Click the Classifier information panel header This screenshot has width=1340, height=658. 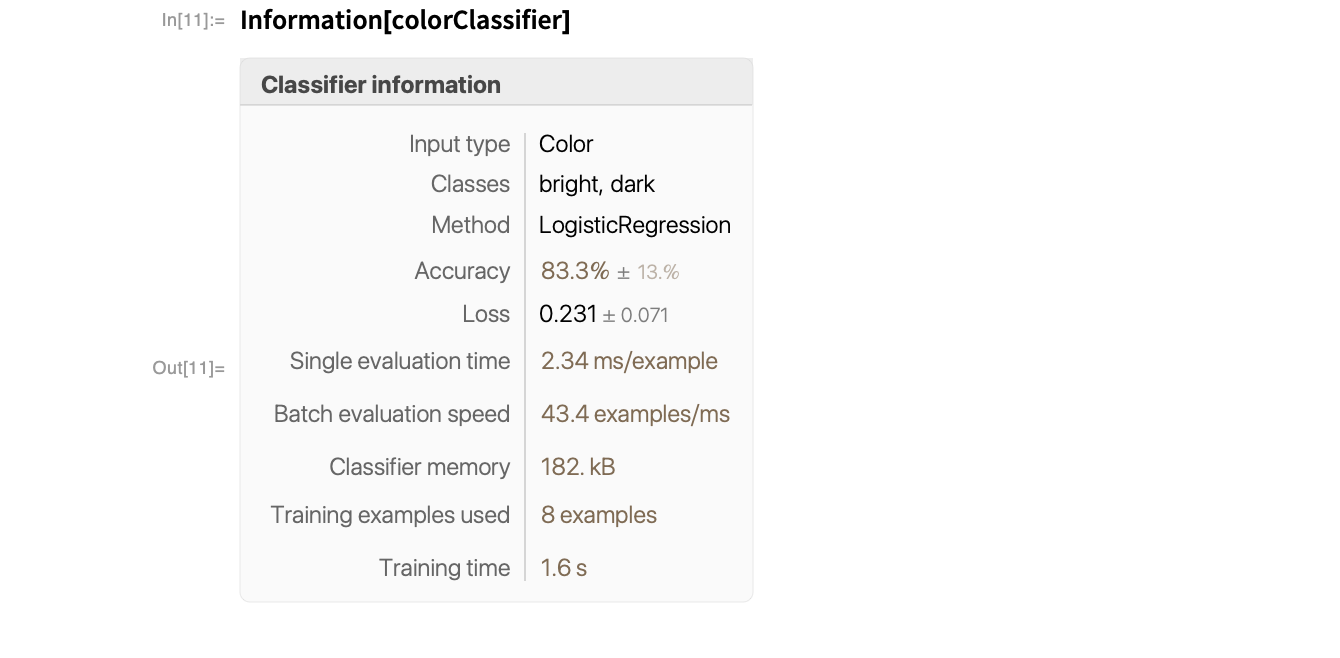click(381, 85)
